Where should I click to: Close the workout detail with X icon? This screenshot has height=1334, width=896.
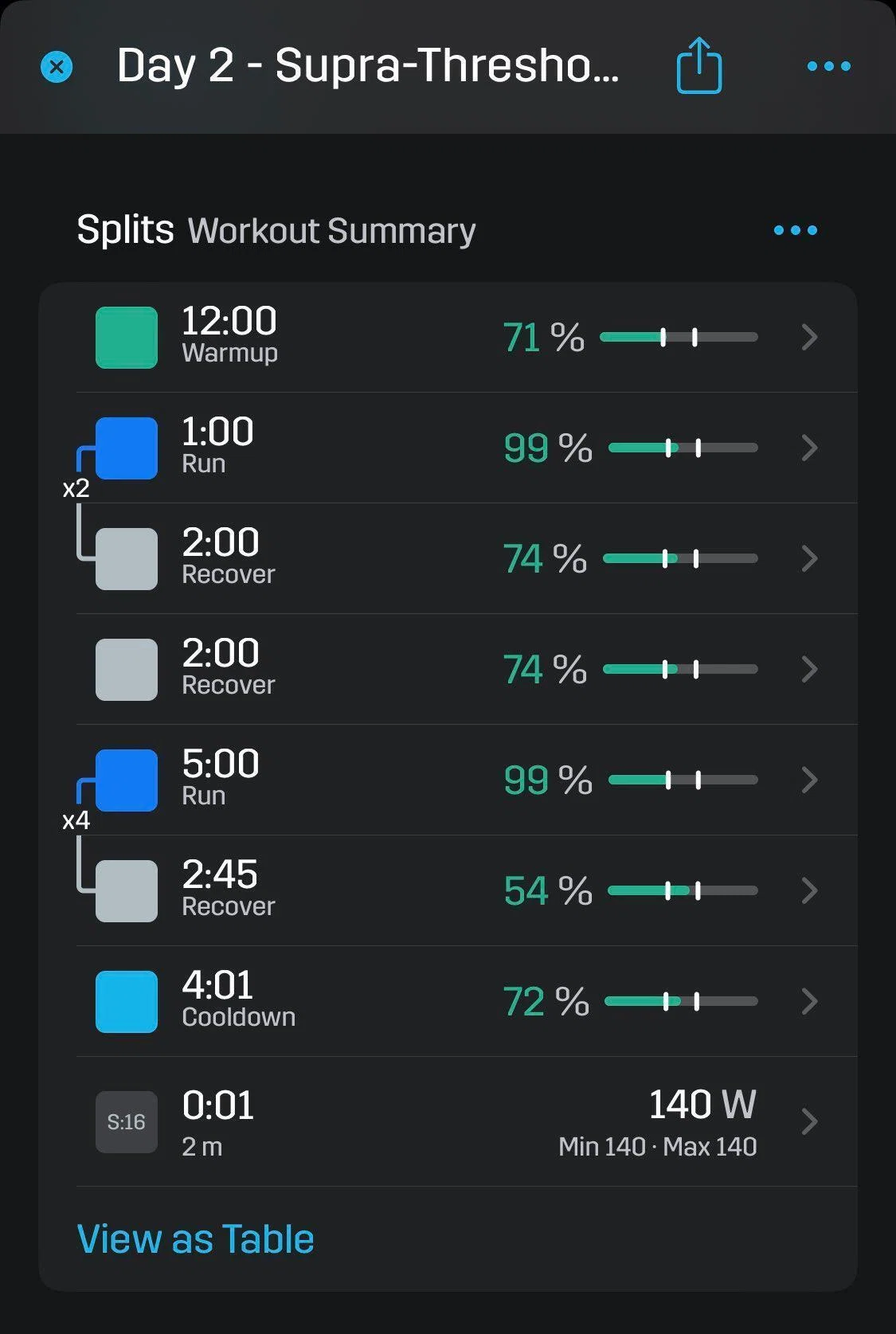(57, 67)
